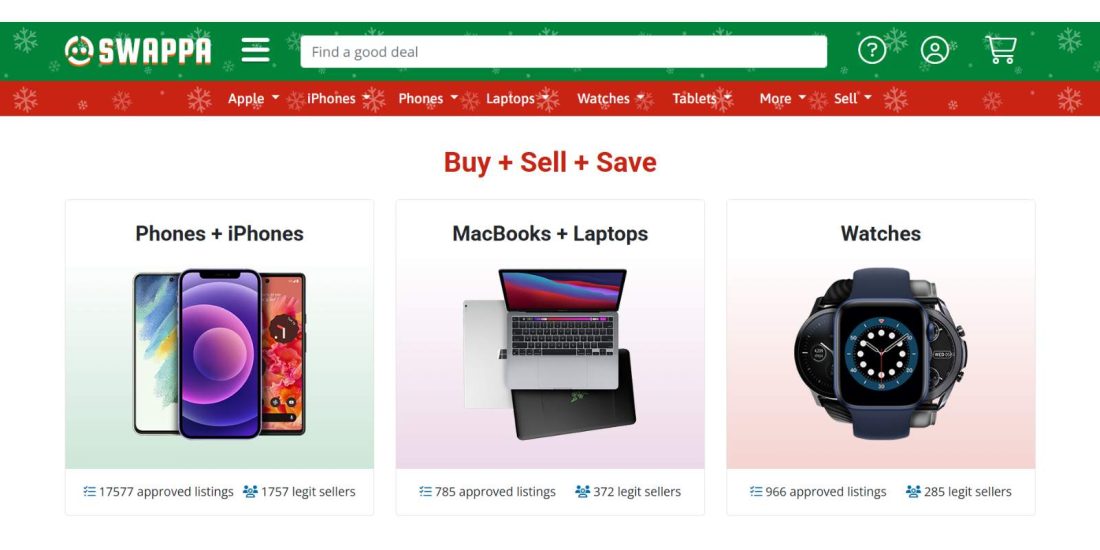
Task: Open the Sell dropdown
Action: pos(852,98)
